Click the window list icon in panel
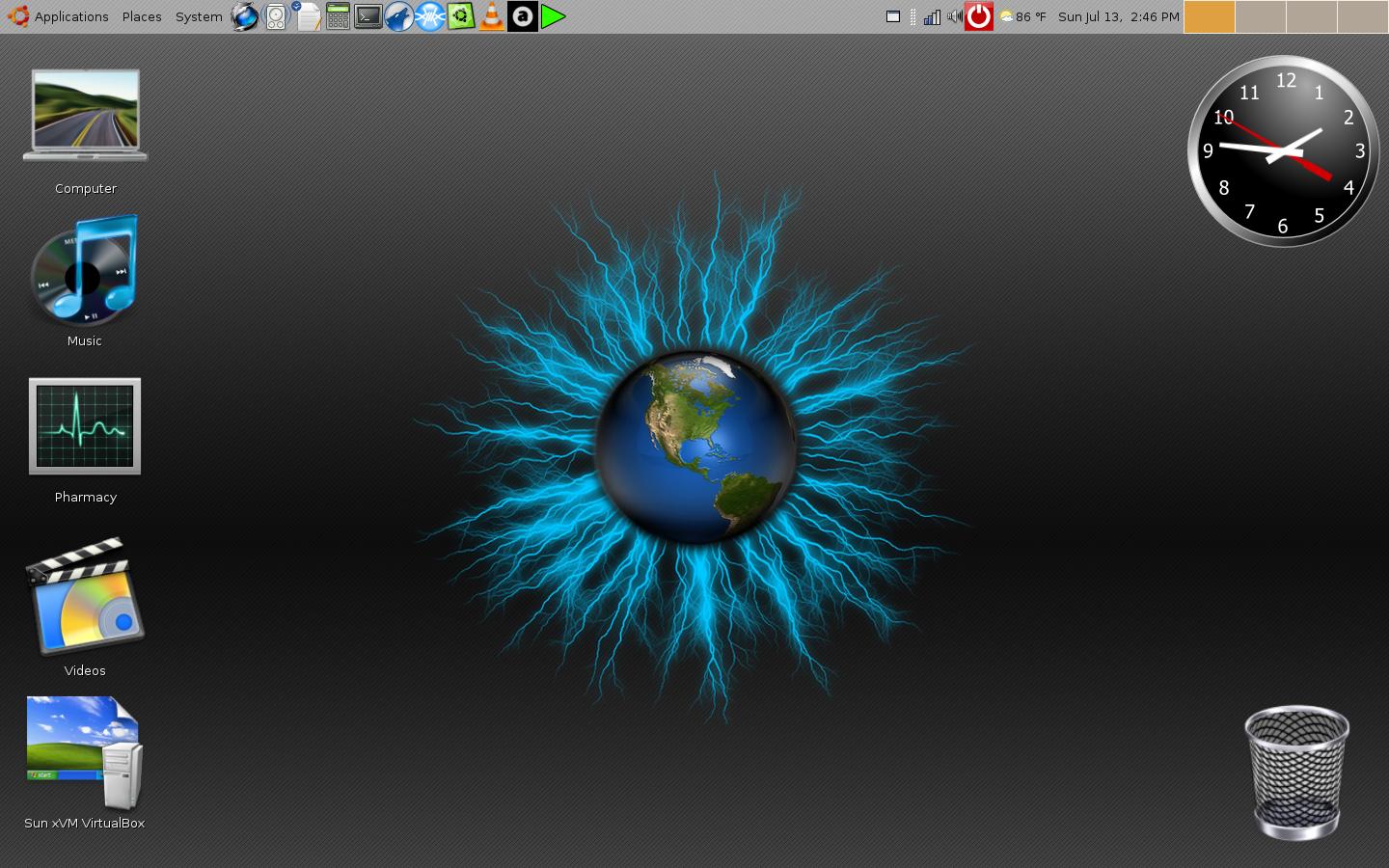Screen dimensions: 1389x868 (x=893, y=16)
